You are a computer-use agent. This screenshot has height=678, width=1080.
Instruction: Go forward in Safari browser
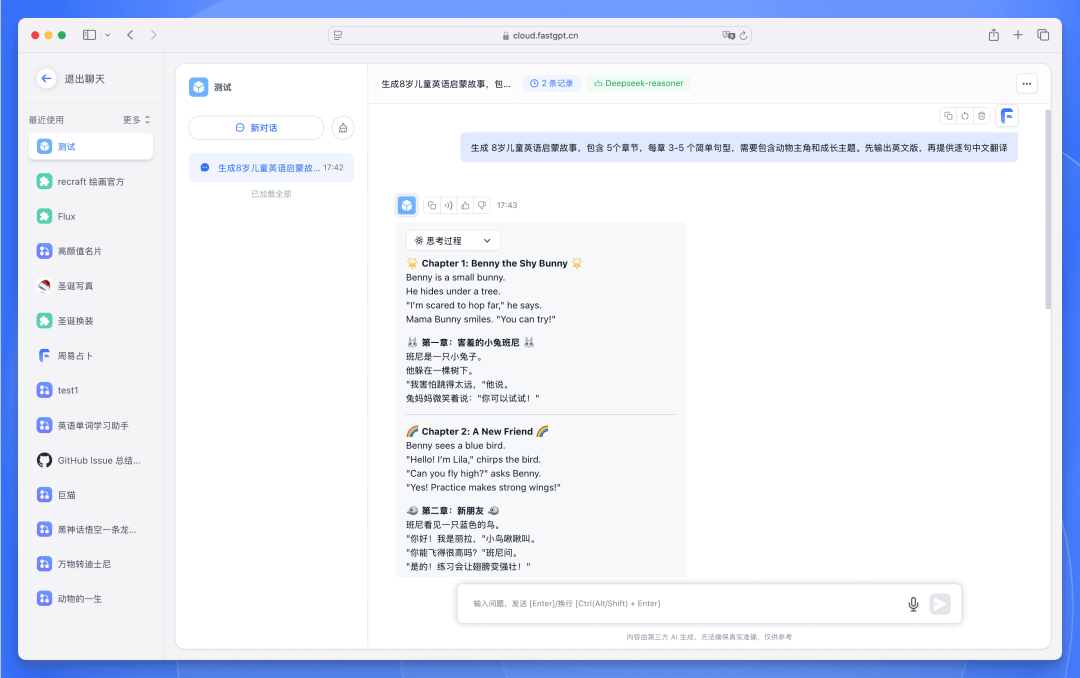click(x=154, y=35)
